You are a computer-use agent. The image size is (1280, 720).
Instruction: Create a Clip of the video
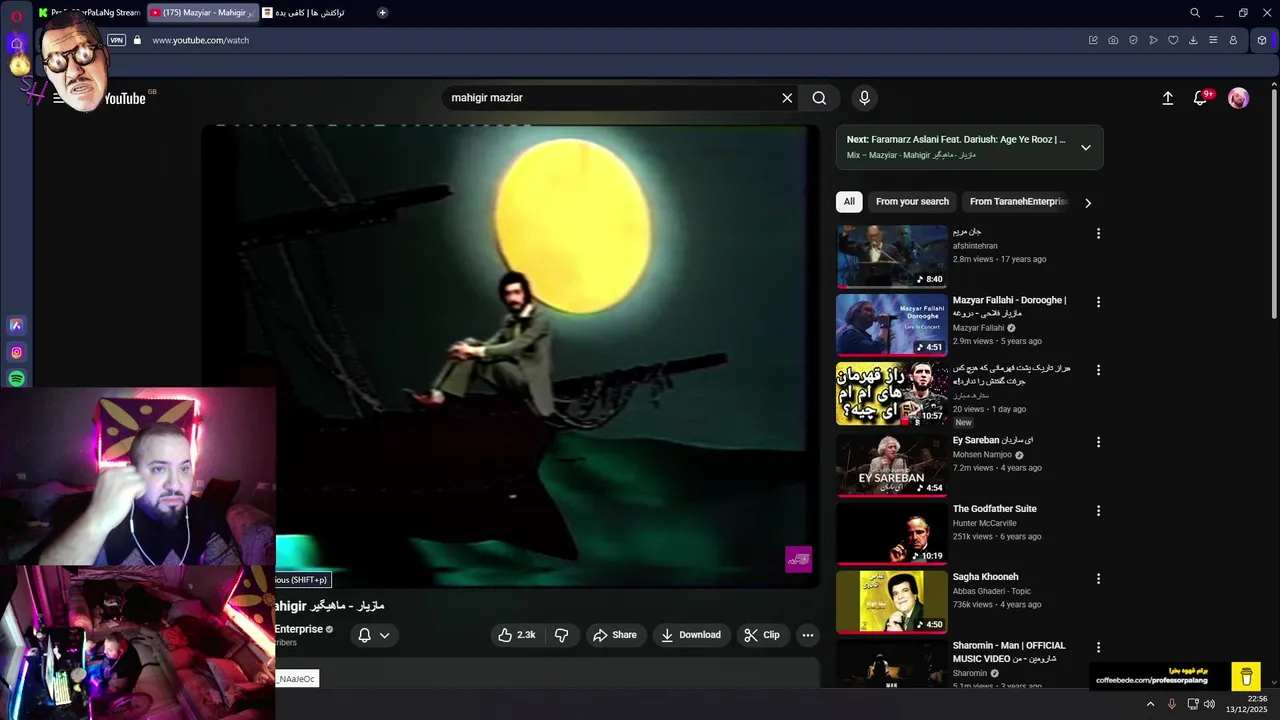tap(762, 635)
